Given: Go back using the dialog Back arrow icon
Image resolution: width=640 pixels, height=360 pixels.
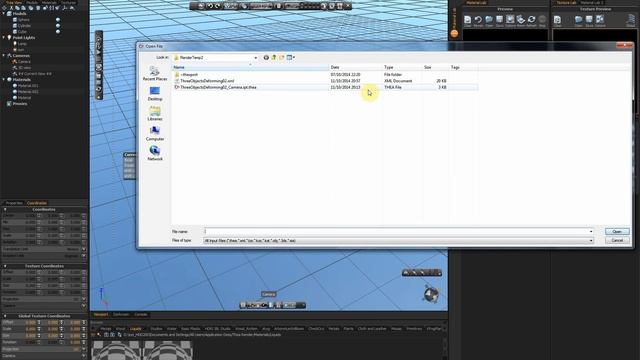Looking at the screenshot, I should pyautogui.click(x=266, y=58).
